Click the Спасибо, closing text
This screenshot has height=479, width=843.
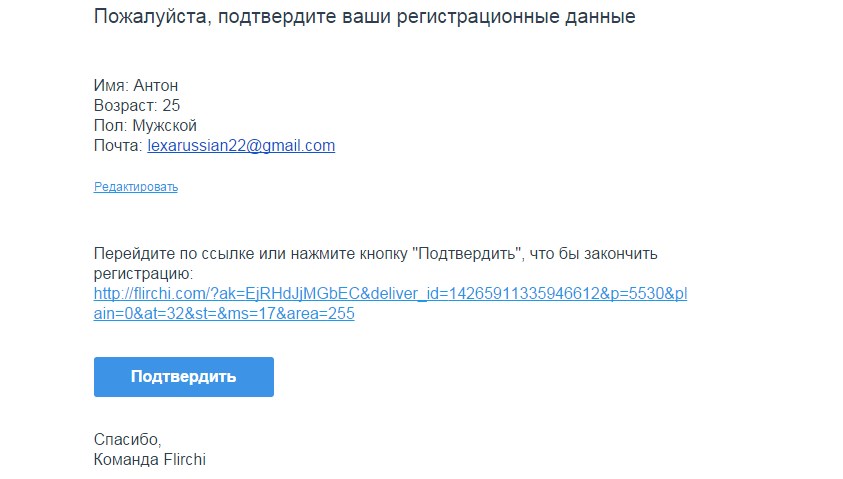(127, 440)
